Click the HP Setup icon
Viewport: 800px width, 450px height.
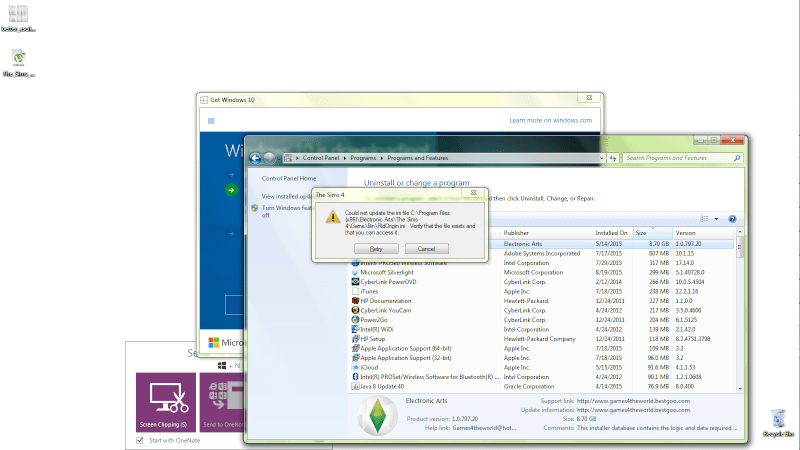point(355,339)
